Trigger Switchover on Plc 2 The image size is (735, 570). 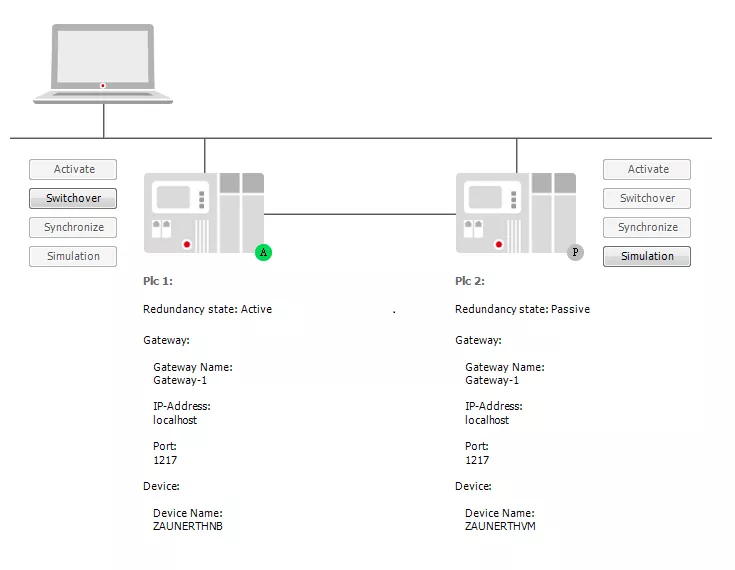coord(647,198)
